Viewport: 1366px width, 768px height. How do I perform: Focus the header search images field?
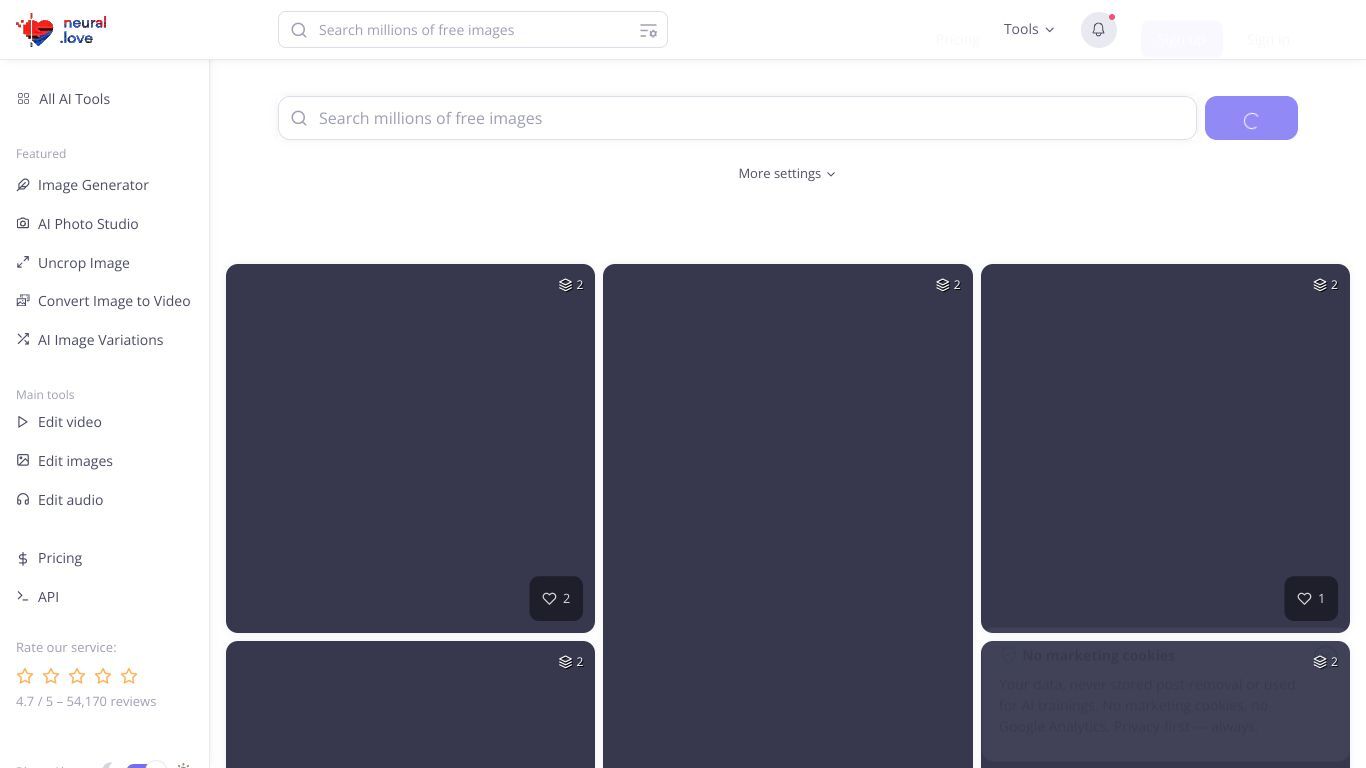coord(473,30)
